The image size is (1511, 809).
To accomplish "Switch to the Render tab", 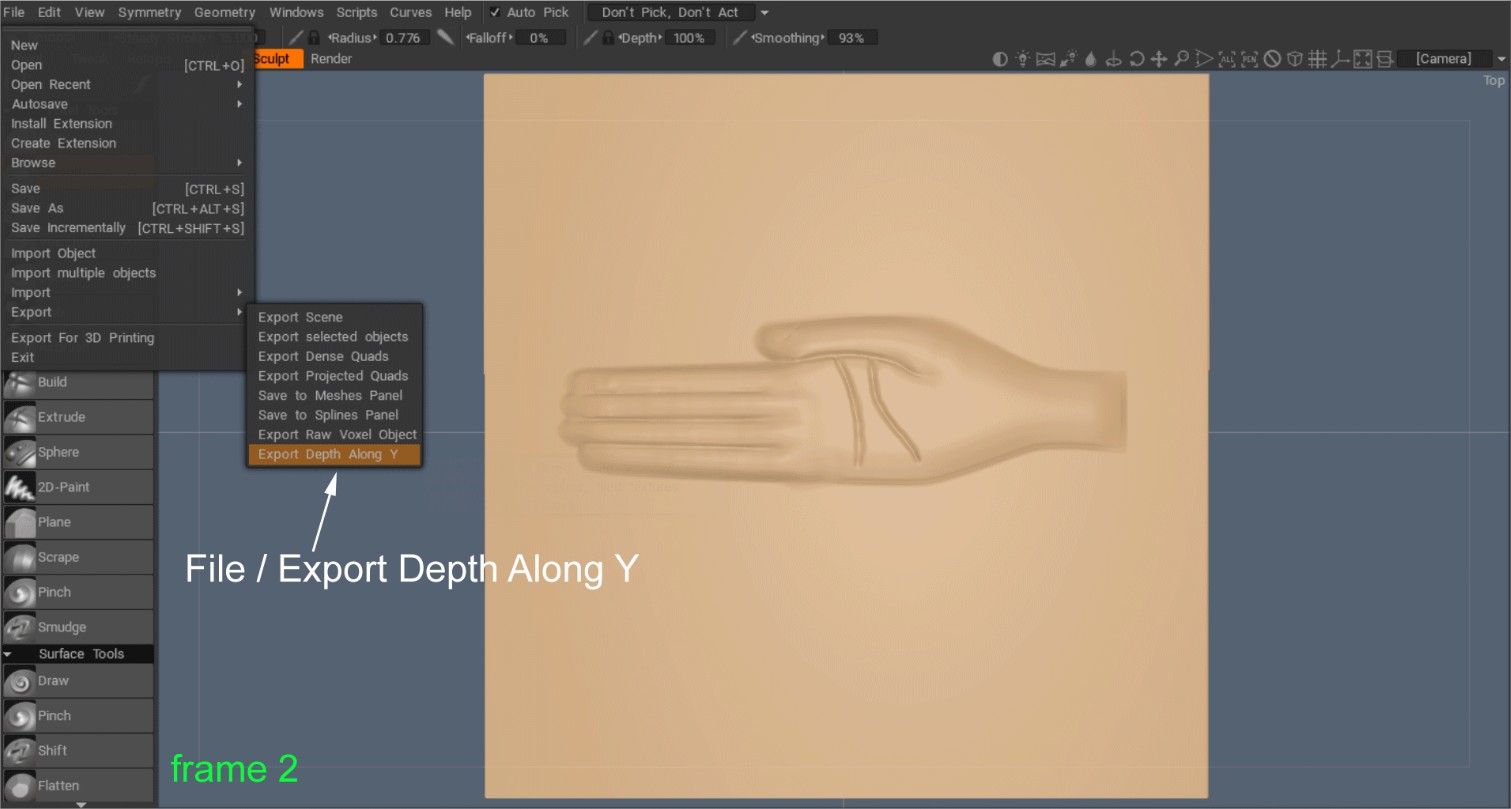I will tap(330, 58).
